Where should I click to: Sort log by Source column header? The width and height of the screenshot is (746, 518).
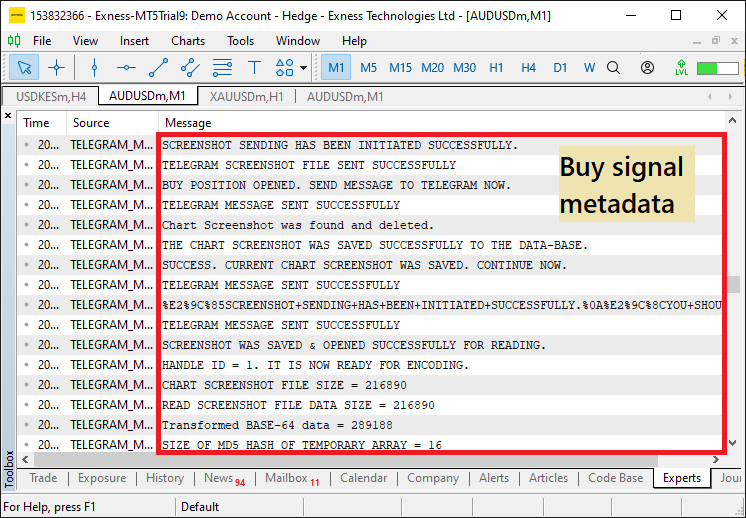tap(112, 123)
